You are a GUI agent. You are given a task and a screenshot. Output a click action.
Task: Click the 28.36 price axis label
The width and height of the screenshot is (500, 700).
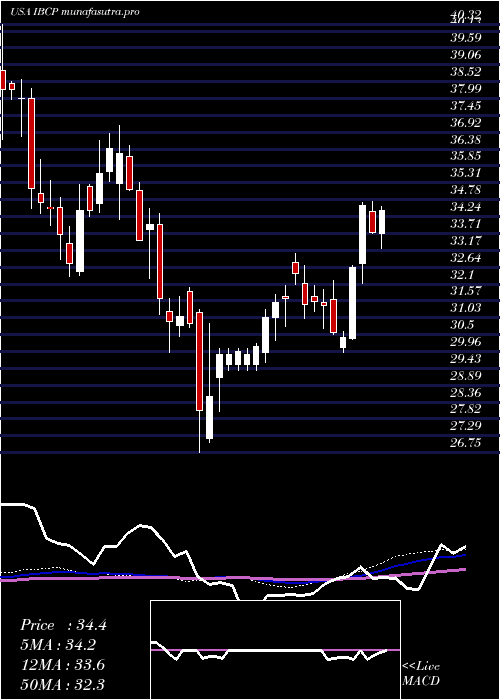point(466,393)
